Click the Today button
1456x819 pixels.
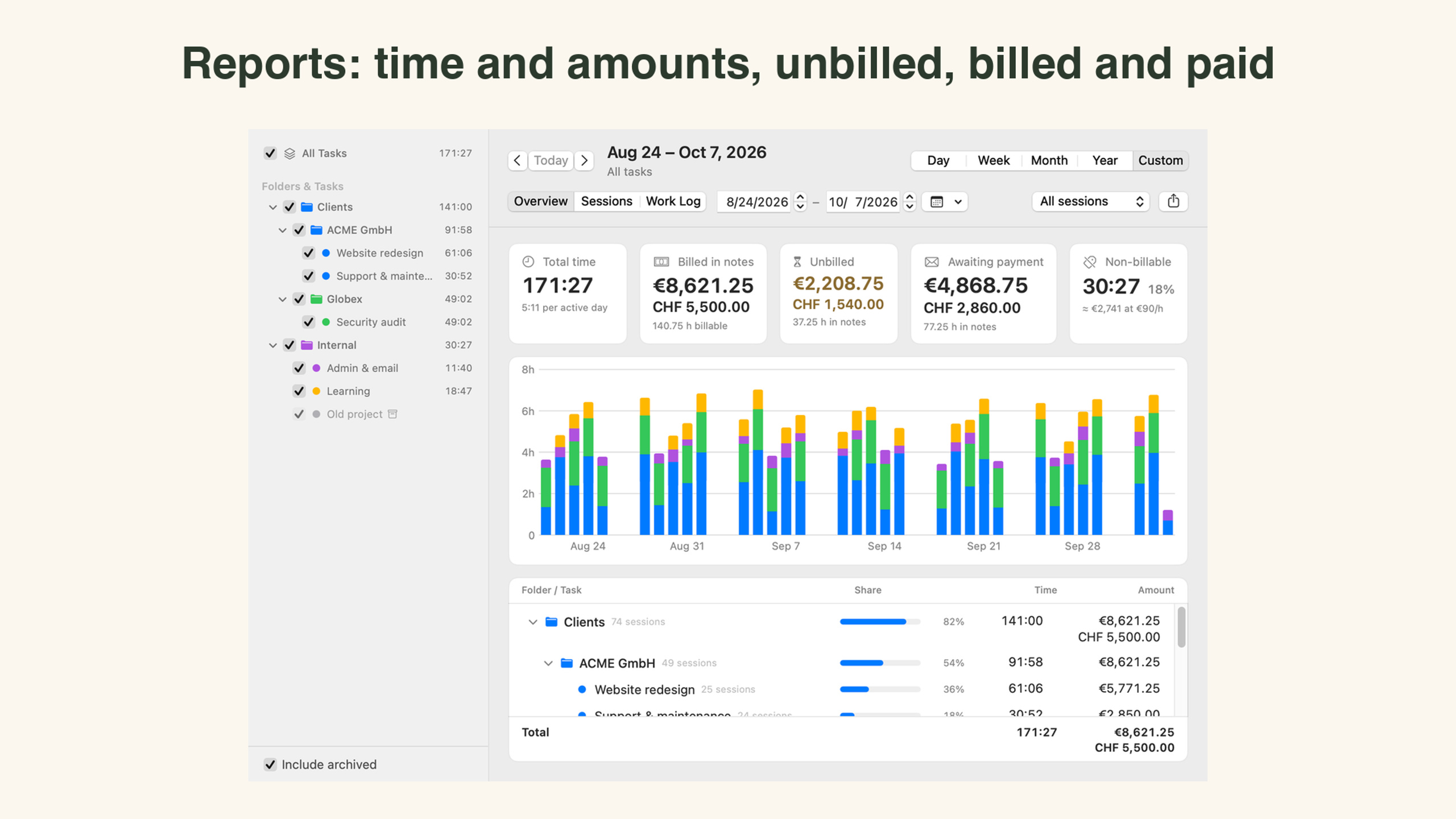click(x=551, y=160)
